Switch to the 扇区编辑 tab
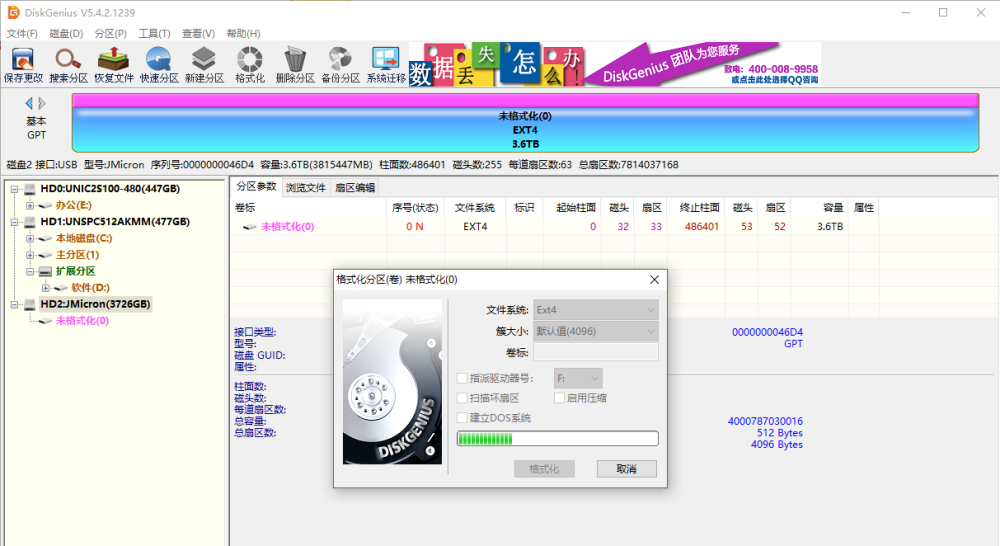The image size is (1000, 546). [355, 188]
